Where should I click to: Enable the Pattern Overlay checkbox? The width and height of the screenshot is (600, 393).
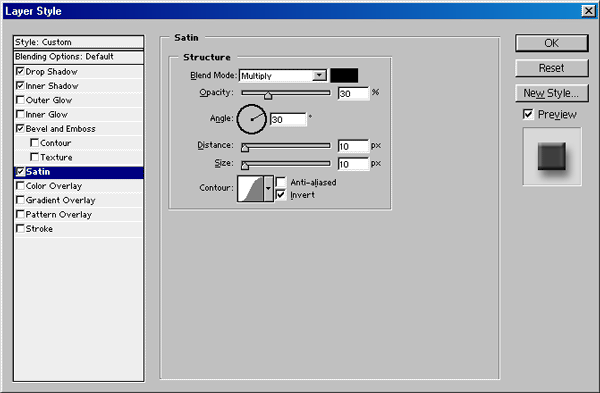pyautogui.click(x=20, y=214)
